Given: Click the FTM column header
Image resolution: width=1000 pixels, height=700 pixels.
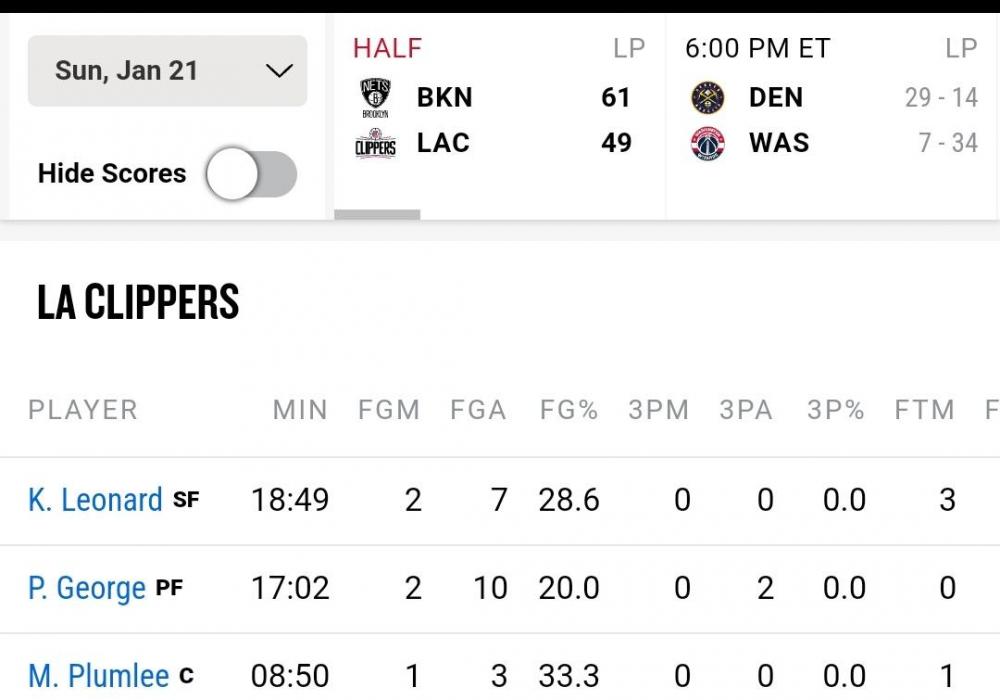Looking at the screenshot, I should click(924, 410).
